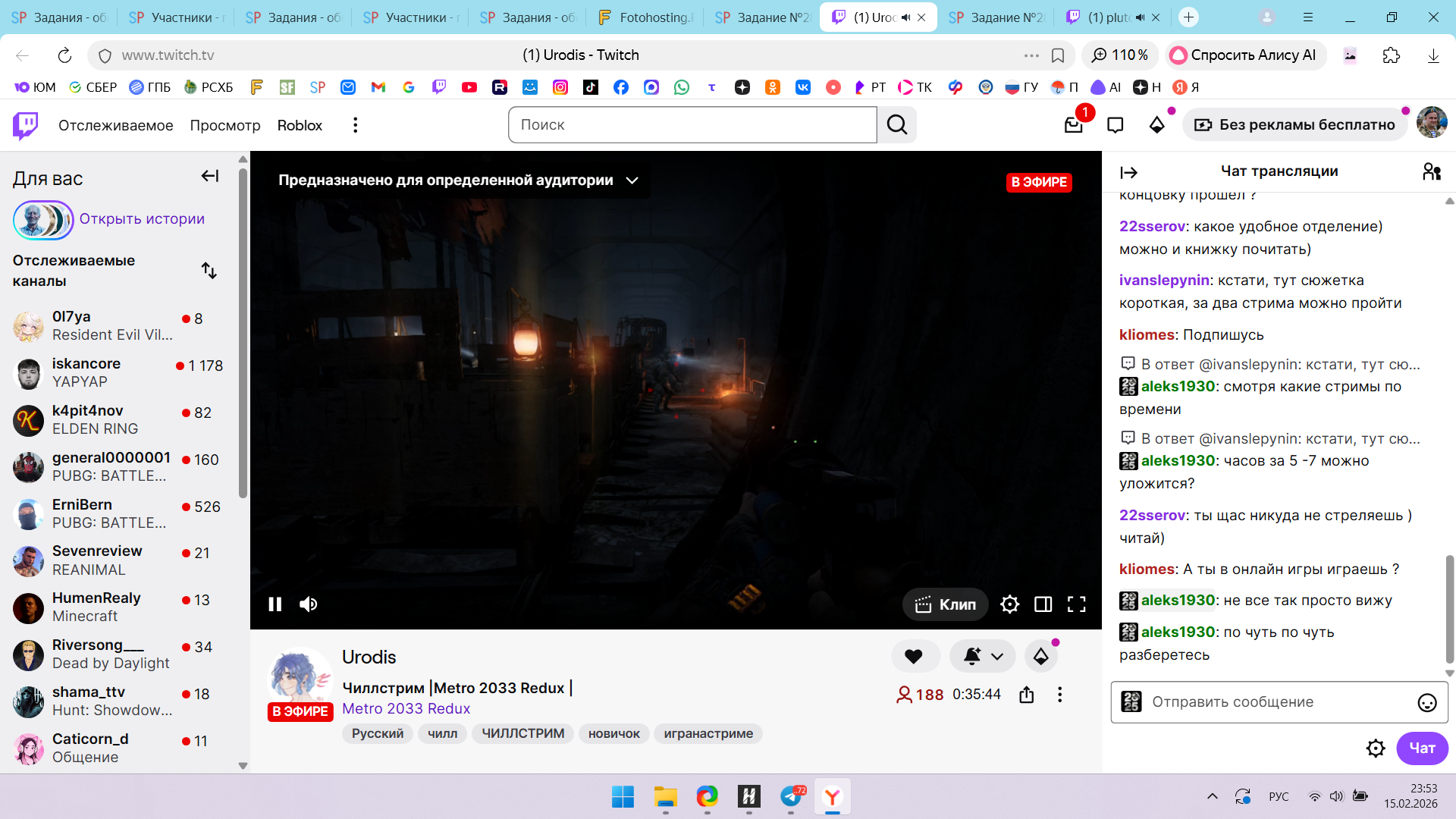Viewport: 1456px width, 819px height.
Task: Follow Urodis with heart button
Action: 914,657
